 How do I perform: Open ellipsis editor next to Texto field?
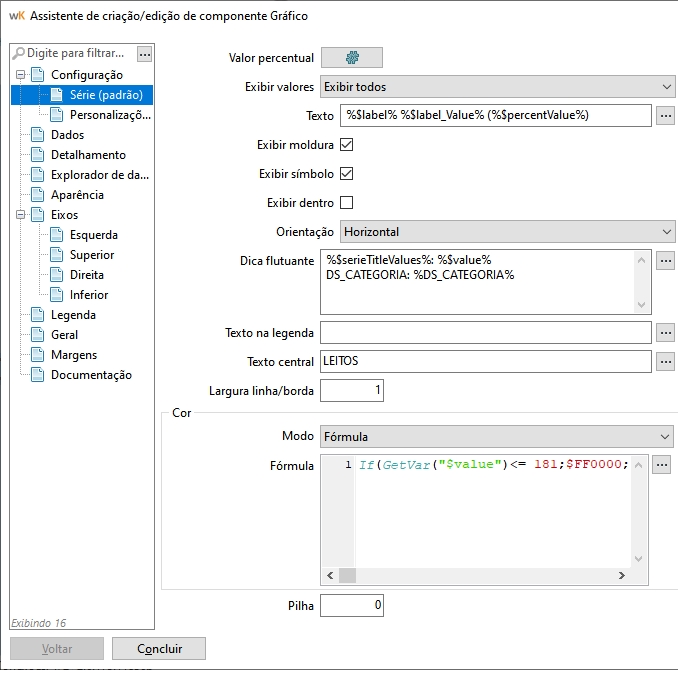pos(666,116)
